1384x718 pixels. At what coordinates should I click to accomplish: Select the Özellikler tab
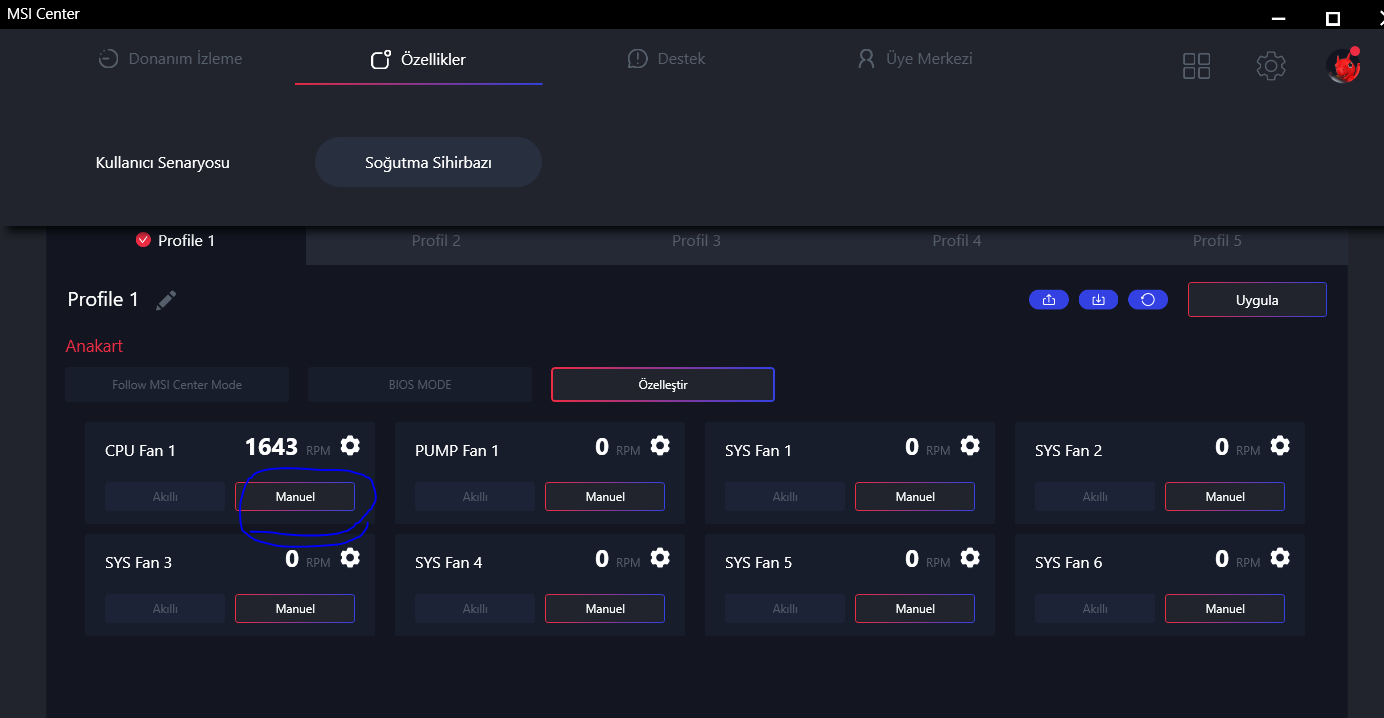(x=418, y=60)
